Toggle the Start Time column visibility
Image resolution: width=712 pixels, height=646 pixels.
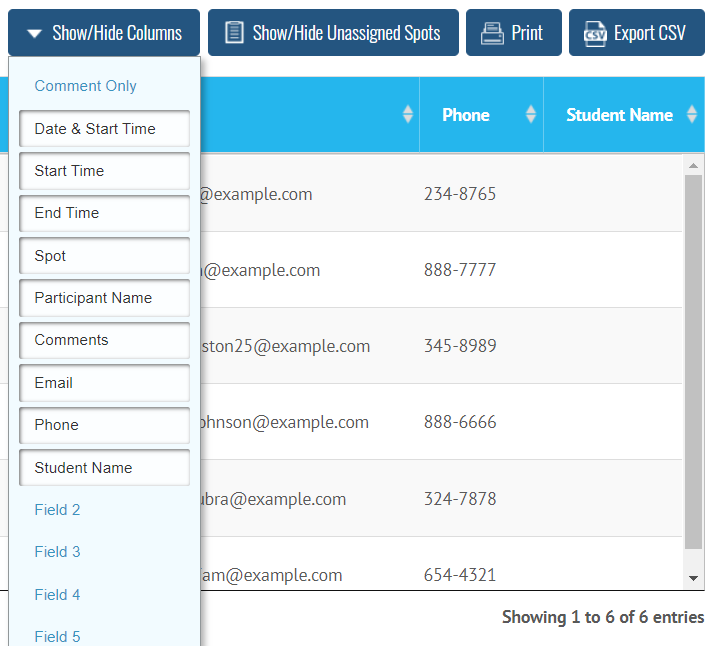(x=104, y=171)
